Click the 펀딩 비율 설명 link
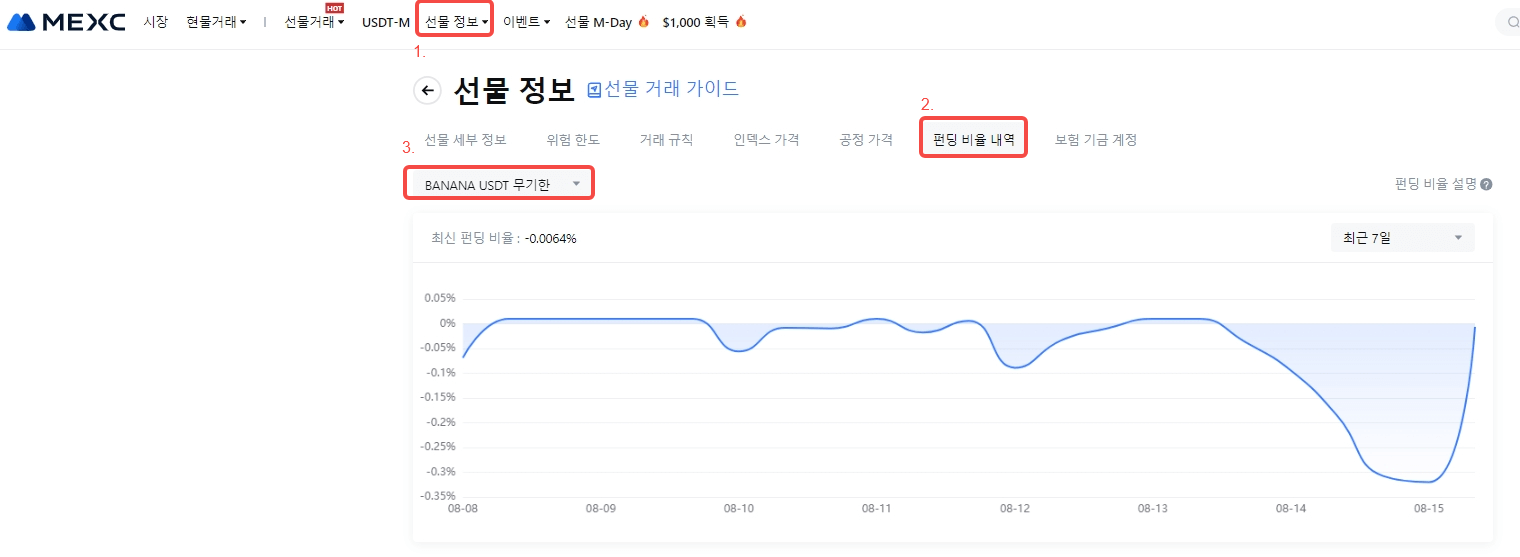1520x557 pixels. point(1435,184)
